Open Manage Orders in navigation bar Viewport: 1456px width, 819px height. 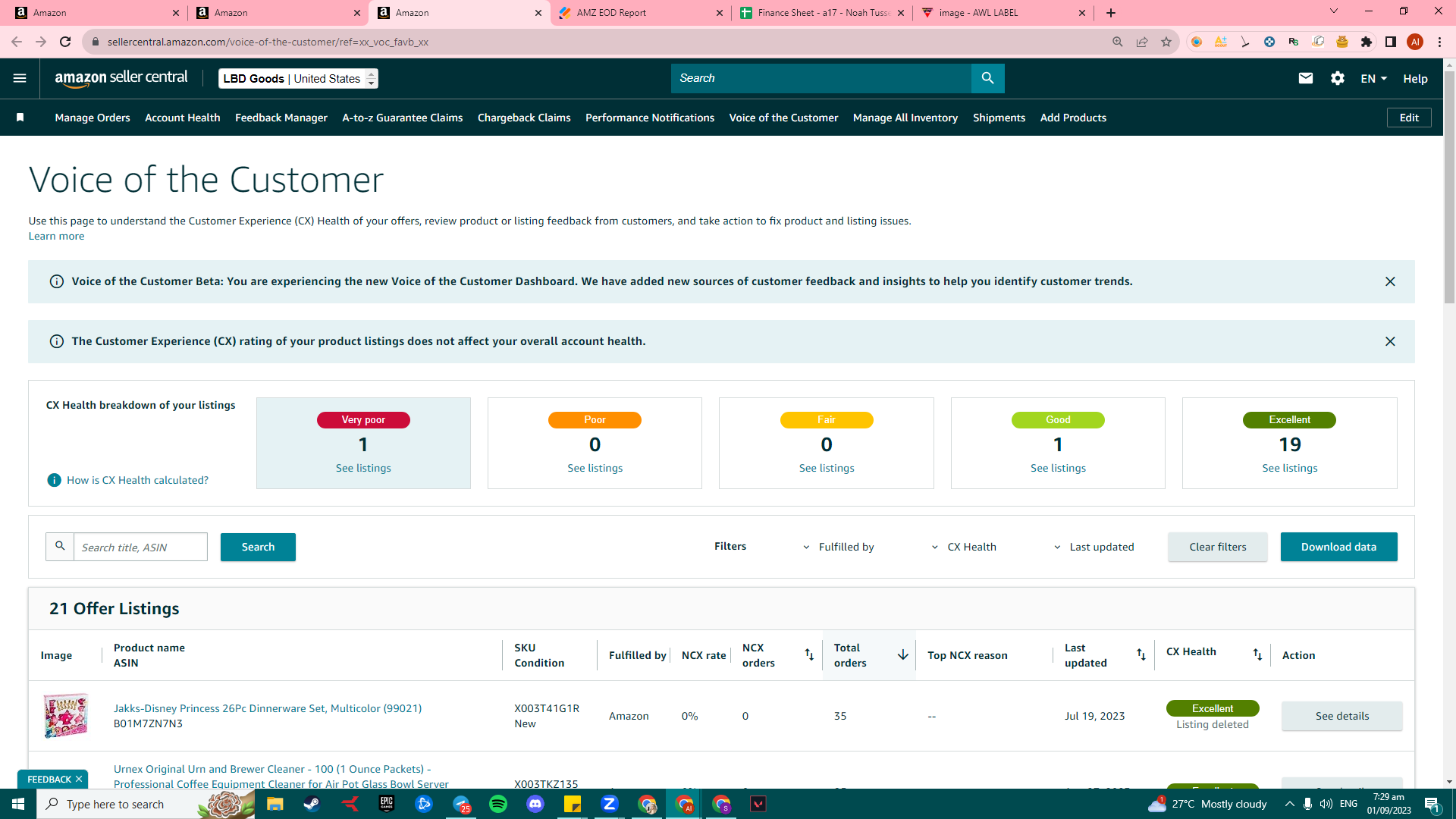[93, 118]
